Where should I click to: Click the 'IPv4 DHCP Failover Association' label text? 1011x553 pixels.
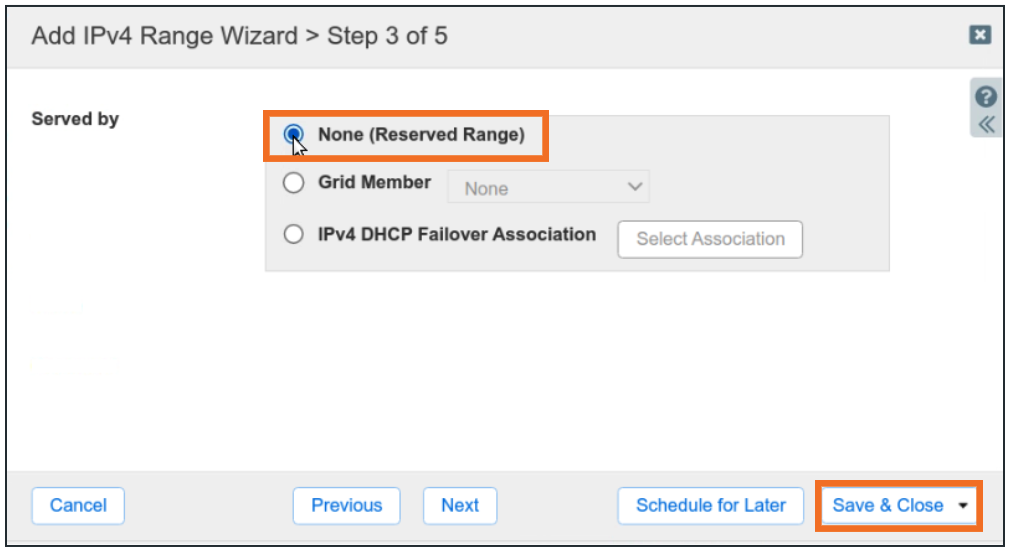[457, 235]
